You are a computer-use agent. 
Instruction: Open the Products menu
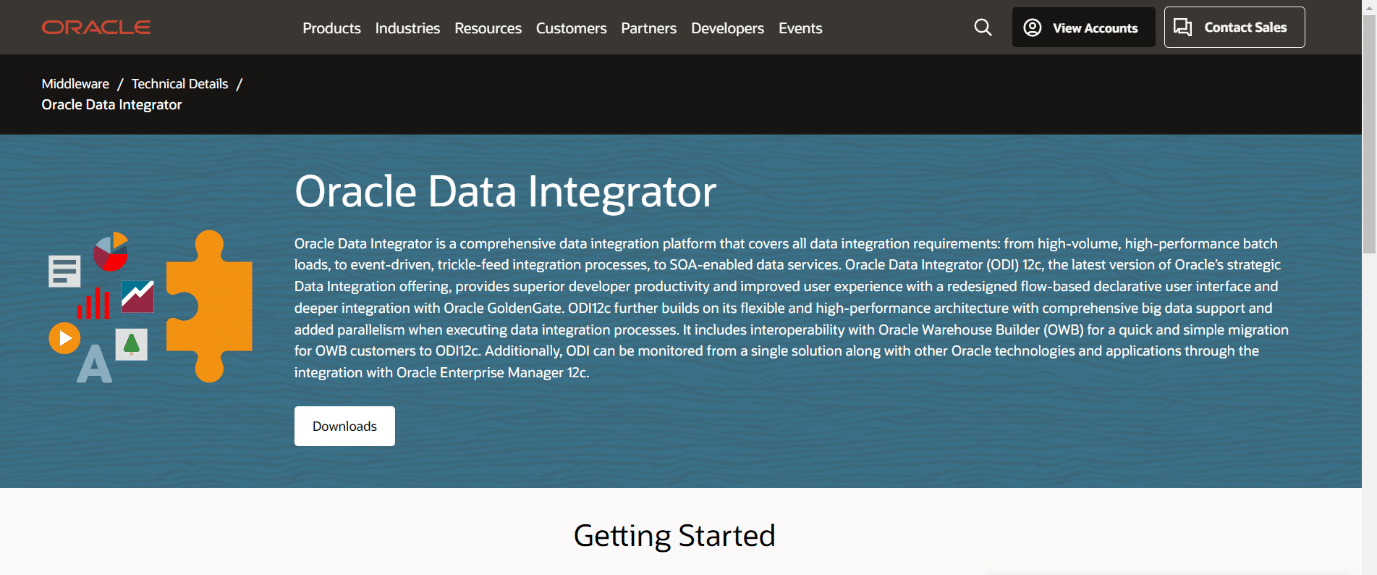[x=331, y=28]
